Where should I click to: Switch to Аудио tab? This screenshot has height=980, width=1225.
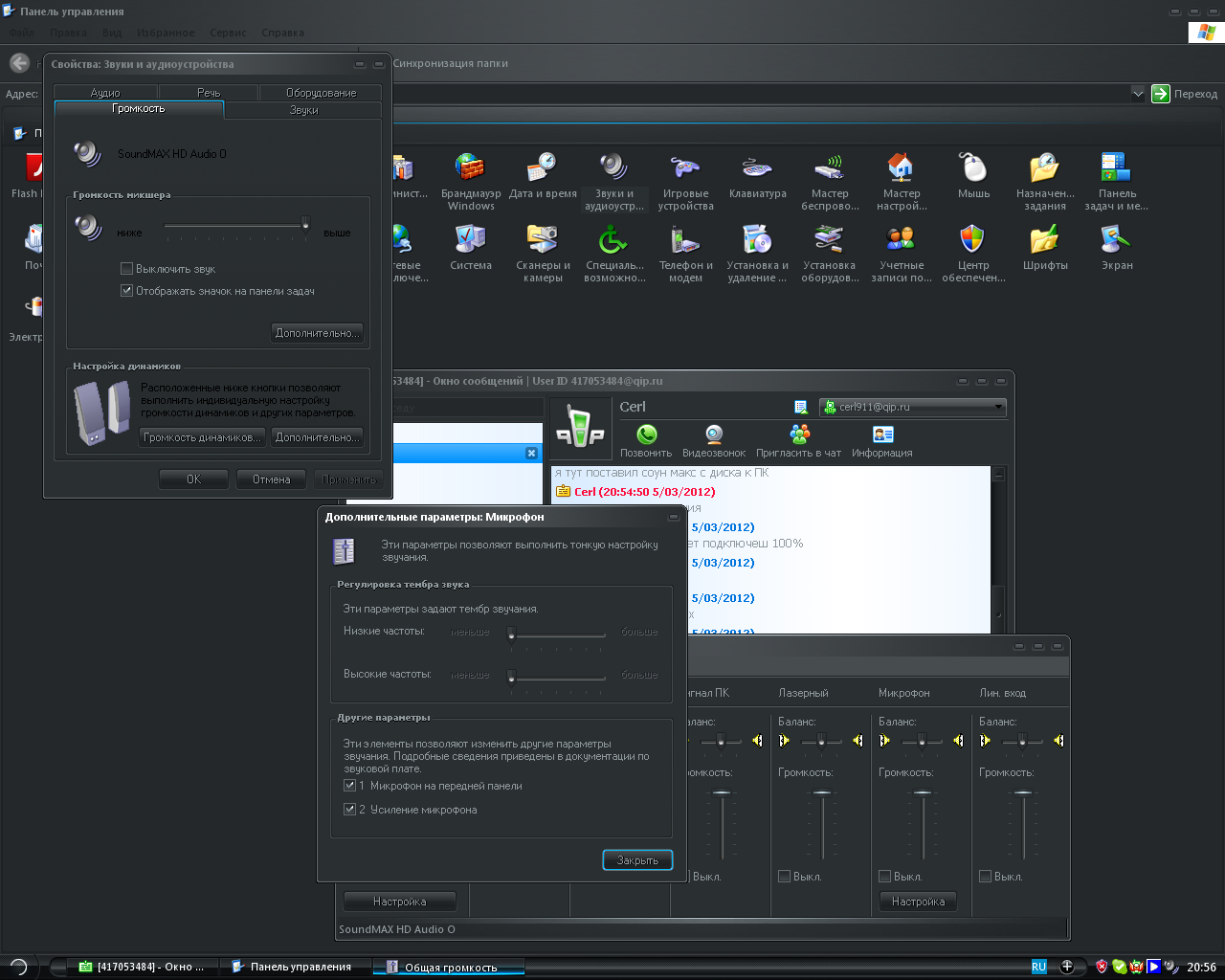pyautogui.click(x=105, y=93)
